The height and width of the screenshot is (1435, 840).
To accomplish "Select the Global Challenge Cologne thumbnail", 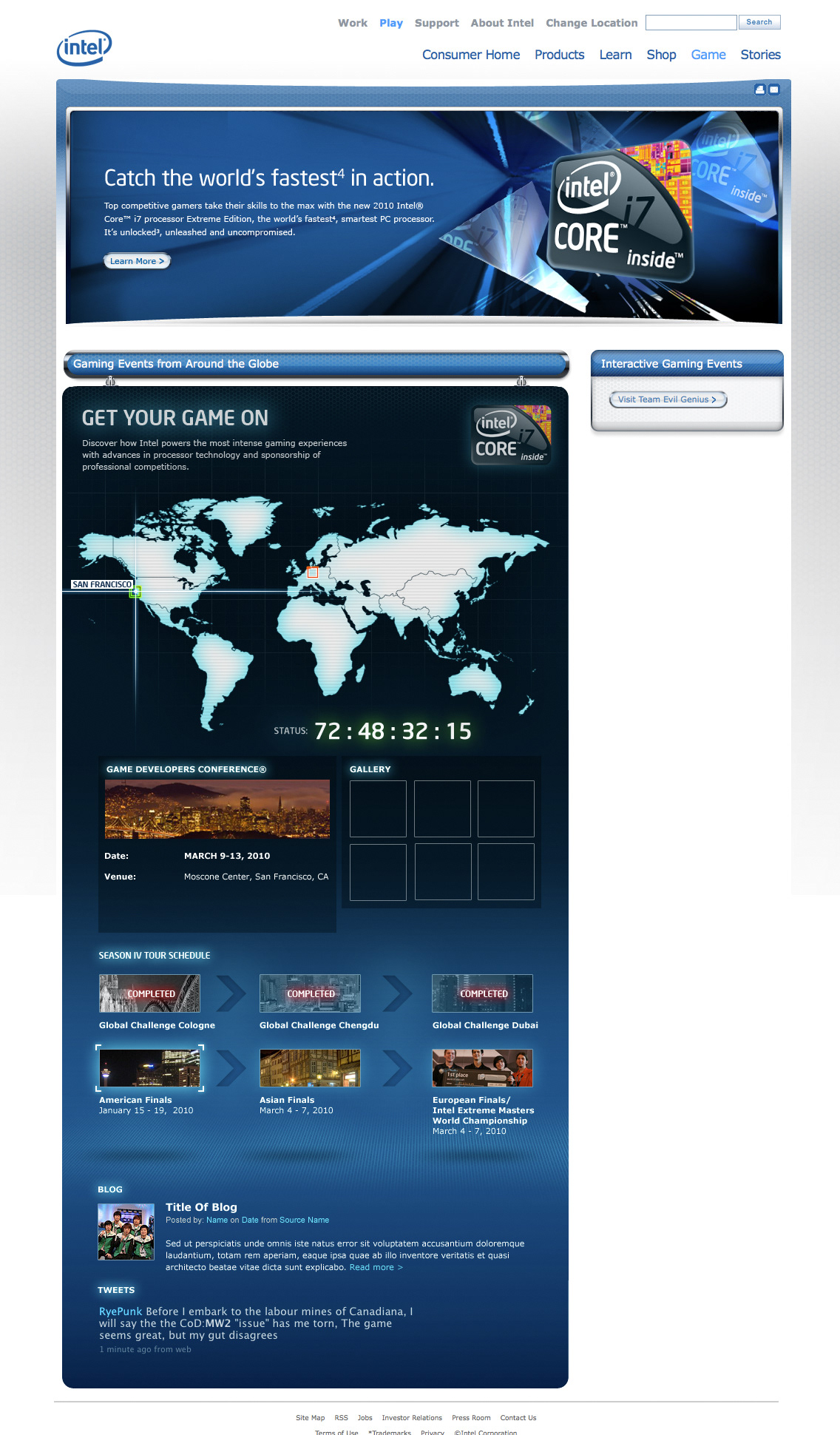I will (149, 993).
